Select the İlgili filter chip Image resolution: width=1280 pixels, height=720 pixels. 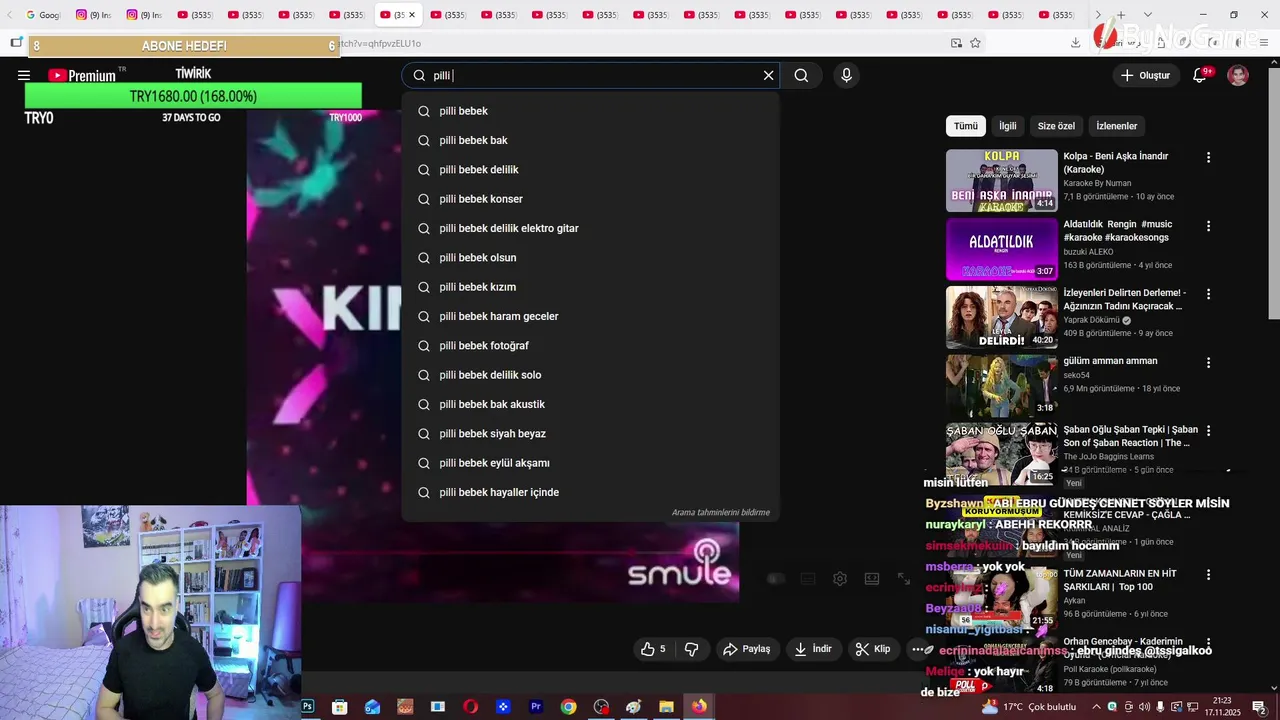click(1008, 126)
